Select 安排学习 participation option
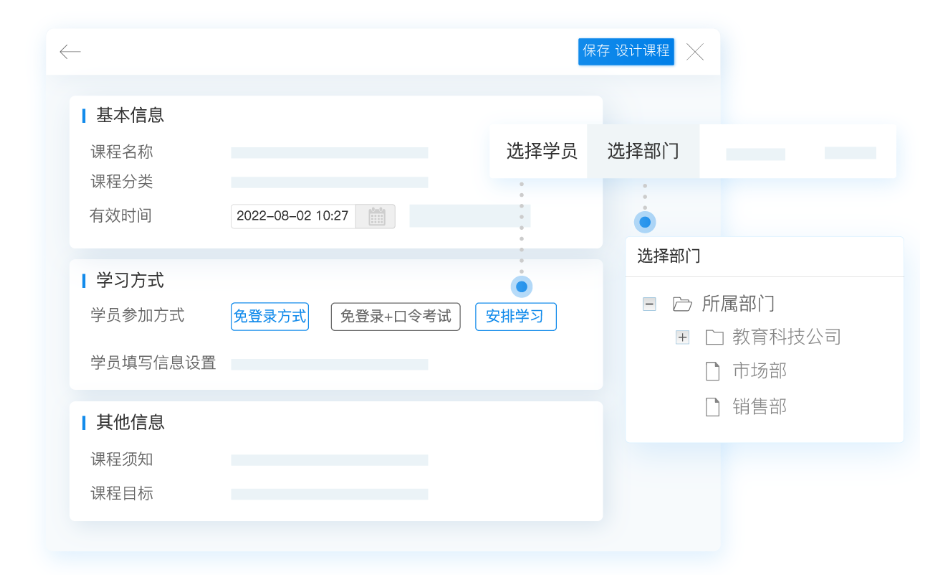The width and height of the screenshot is (928, 584). pos(515,316)
